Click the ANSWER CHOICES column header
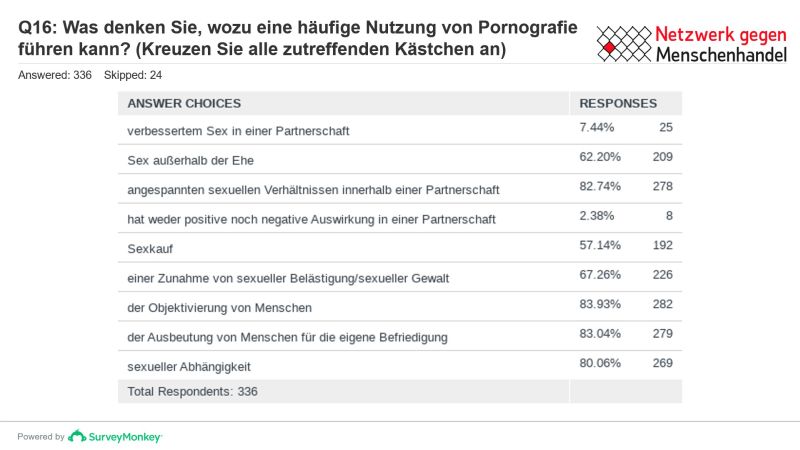Viewport: 800px width, 450px height. 184,103
